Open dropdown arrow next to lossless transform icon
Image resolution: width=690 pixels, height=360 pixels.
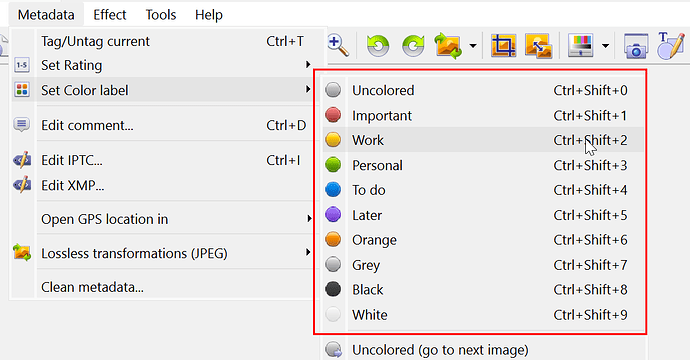[x=473, y=45]
